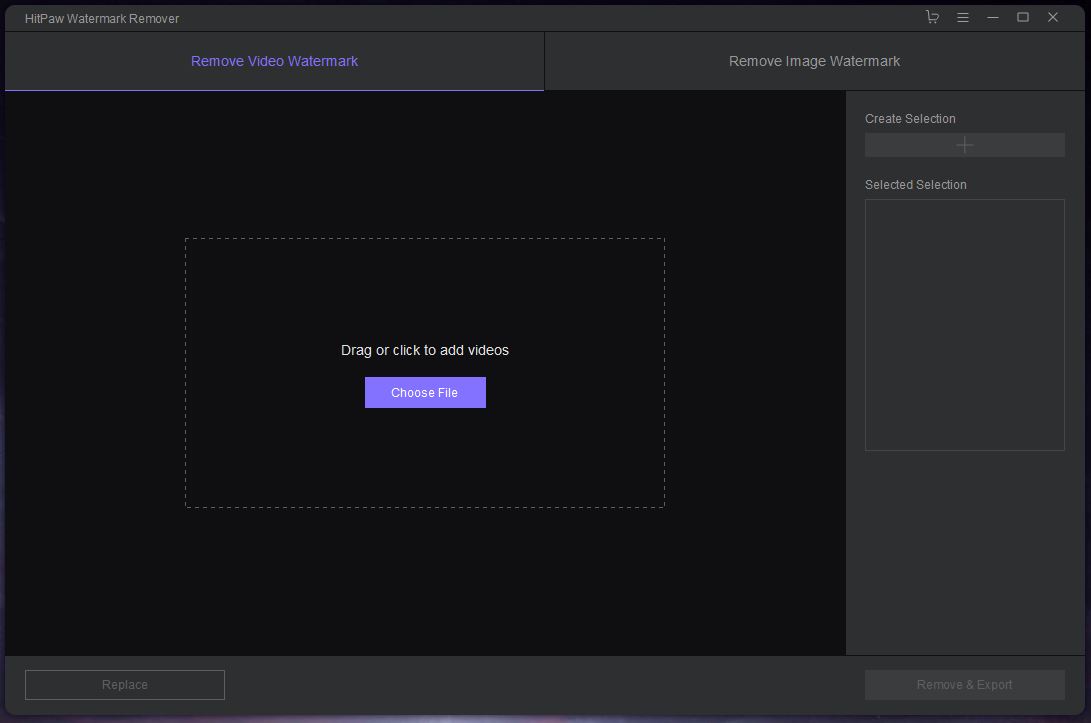Click the HitPaw Watermark Remover title text
1091x723 pixels.
click(x=102, y=18)
